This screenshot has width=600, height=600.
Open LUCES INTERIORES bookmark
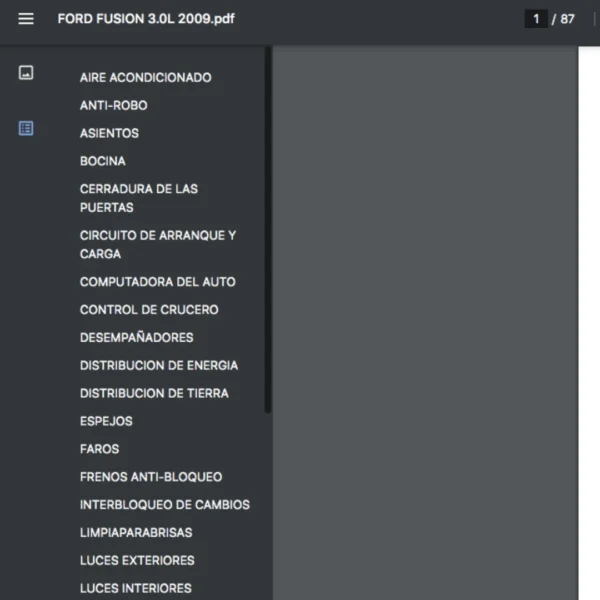(136, 588)
